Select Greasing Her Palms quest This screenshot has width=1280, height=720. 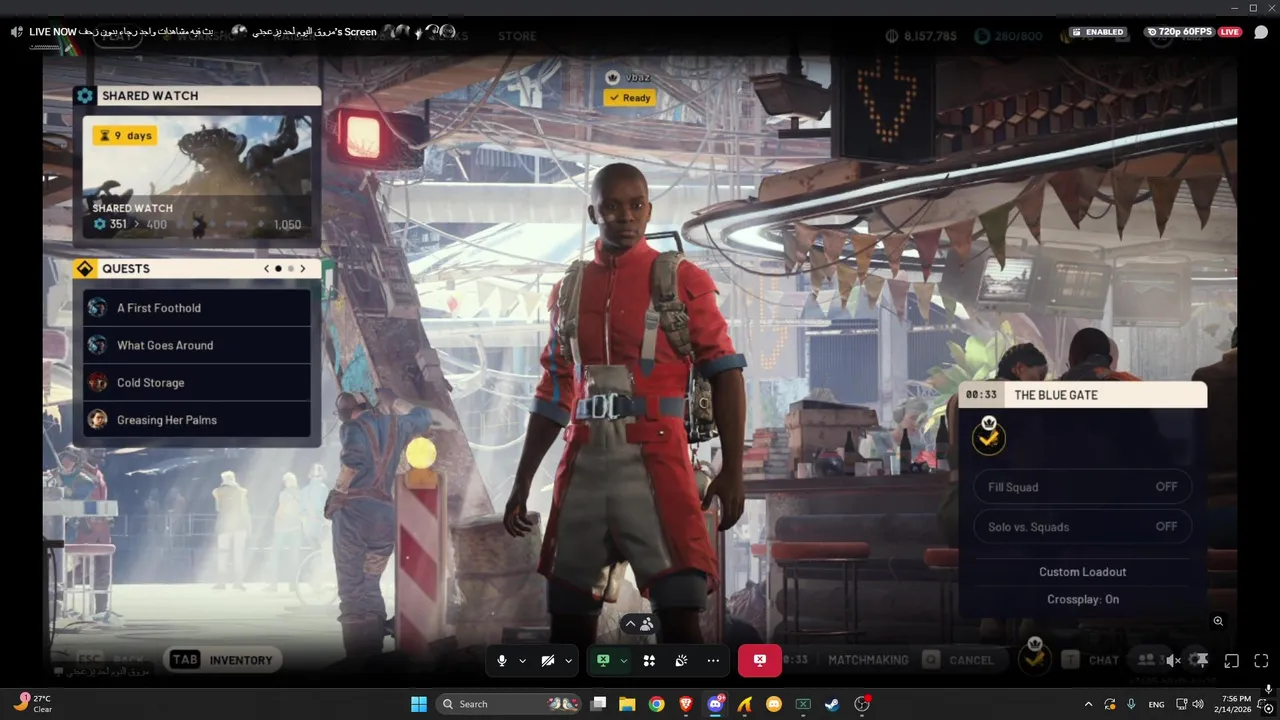tap(197, 420)
